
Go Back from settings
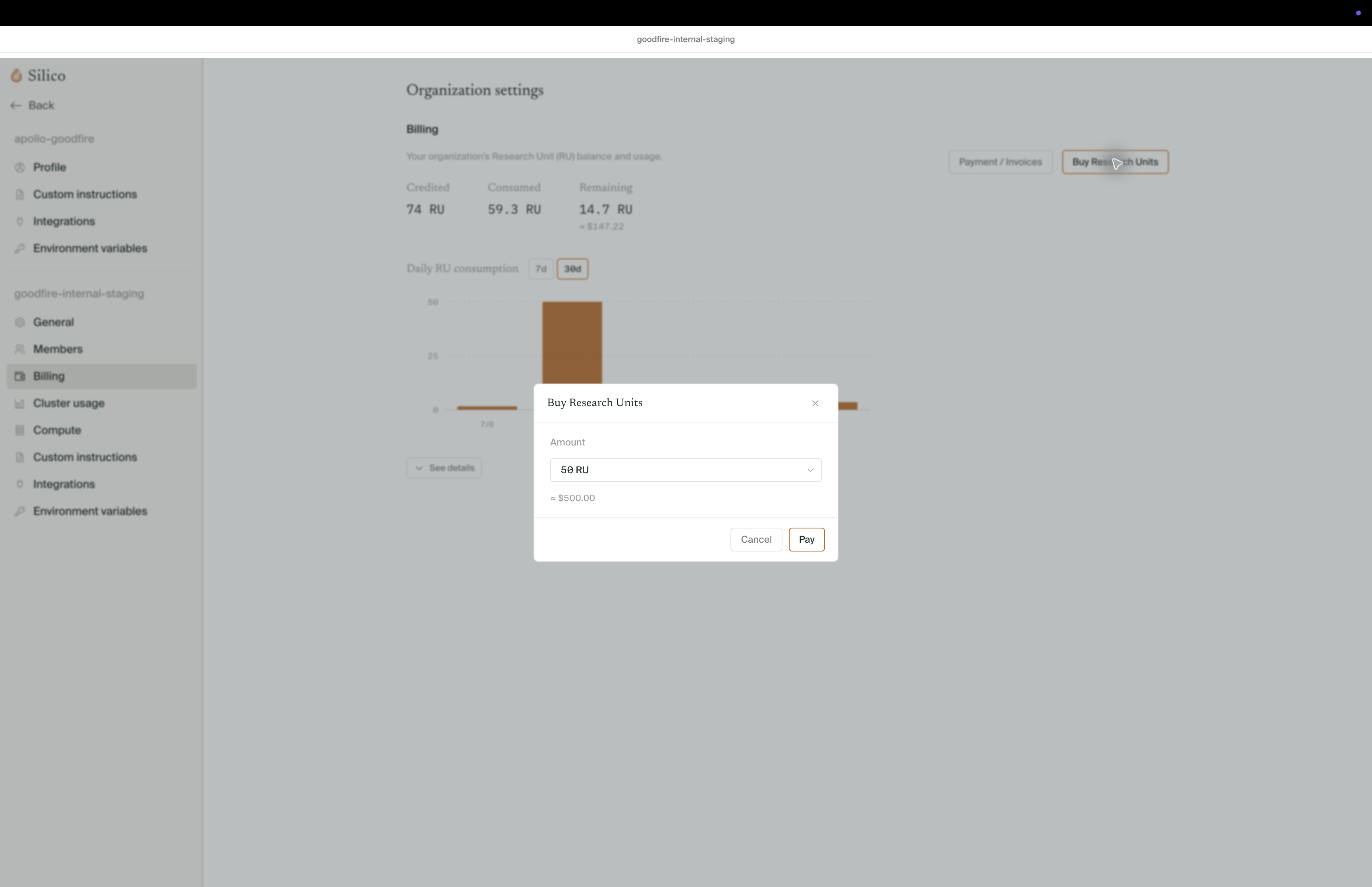(x=32, y=105)
